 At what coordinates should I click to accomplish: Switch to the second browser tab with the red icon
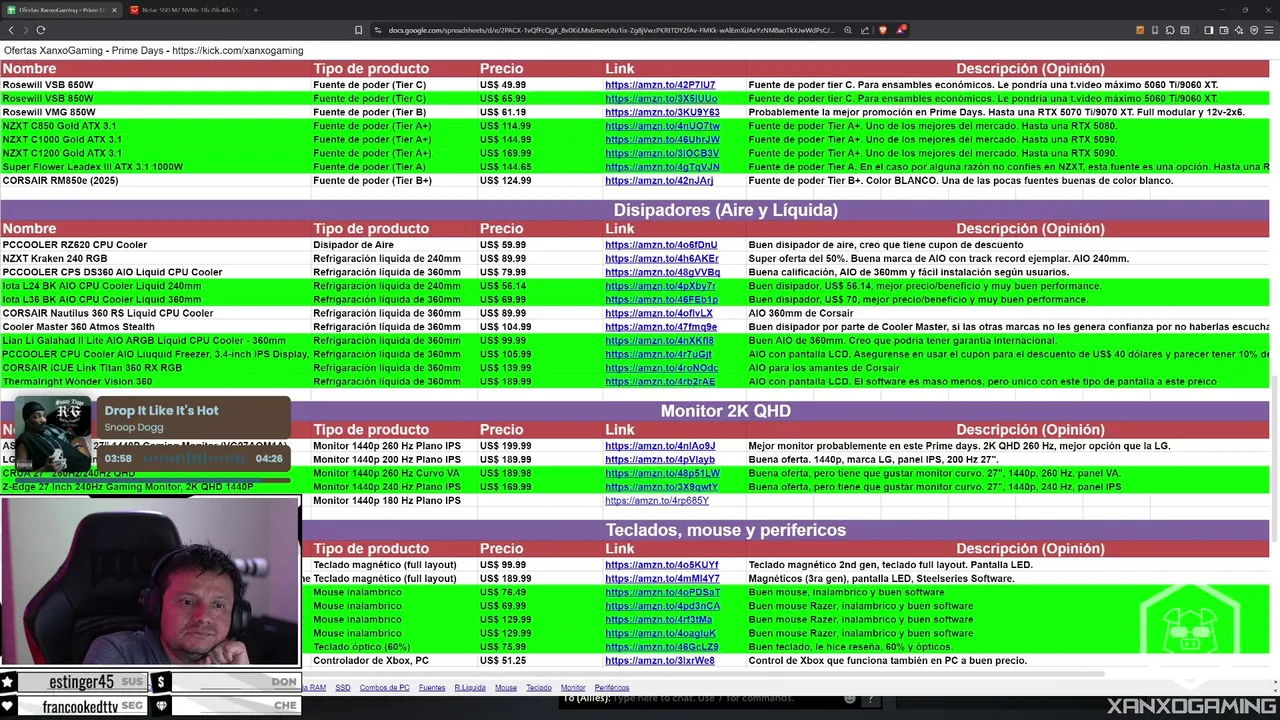tap(184, 10)
